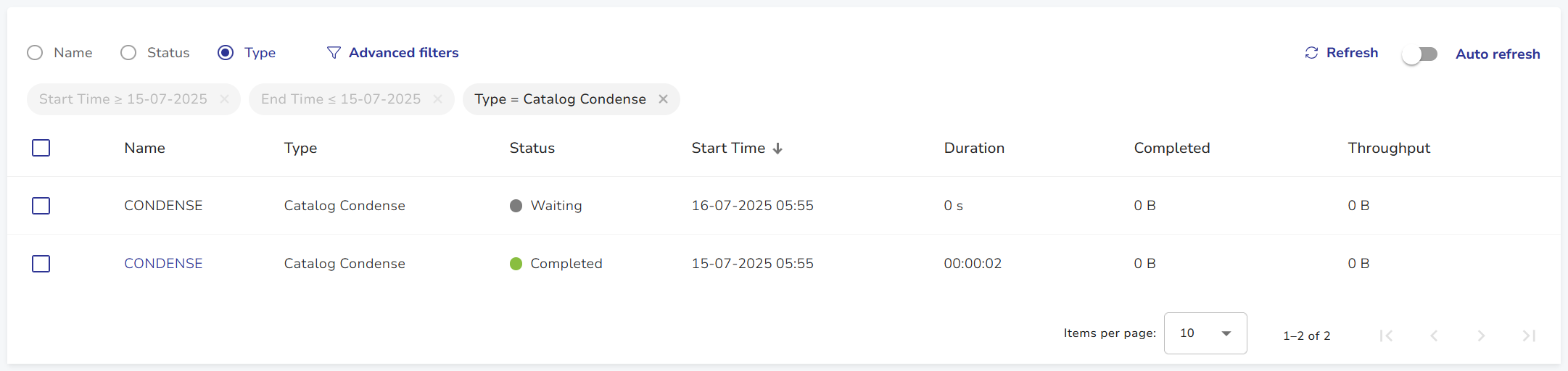Go to the first page
Image resolution: width=1568 pixels, height=371 pixels.
[1386, 335]
